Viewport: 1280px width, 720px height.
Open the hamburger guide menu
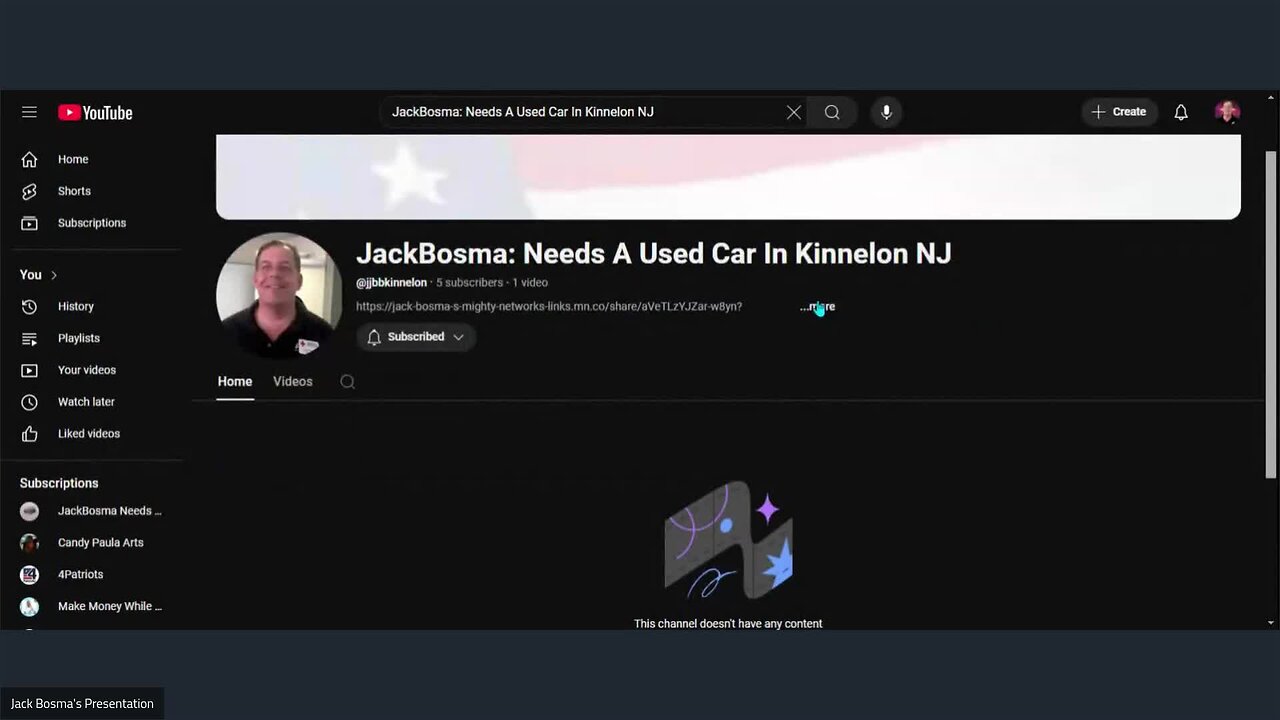point(29,112)
